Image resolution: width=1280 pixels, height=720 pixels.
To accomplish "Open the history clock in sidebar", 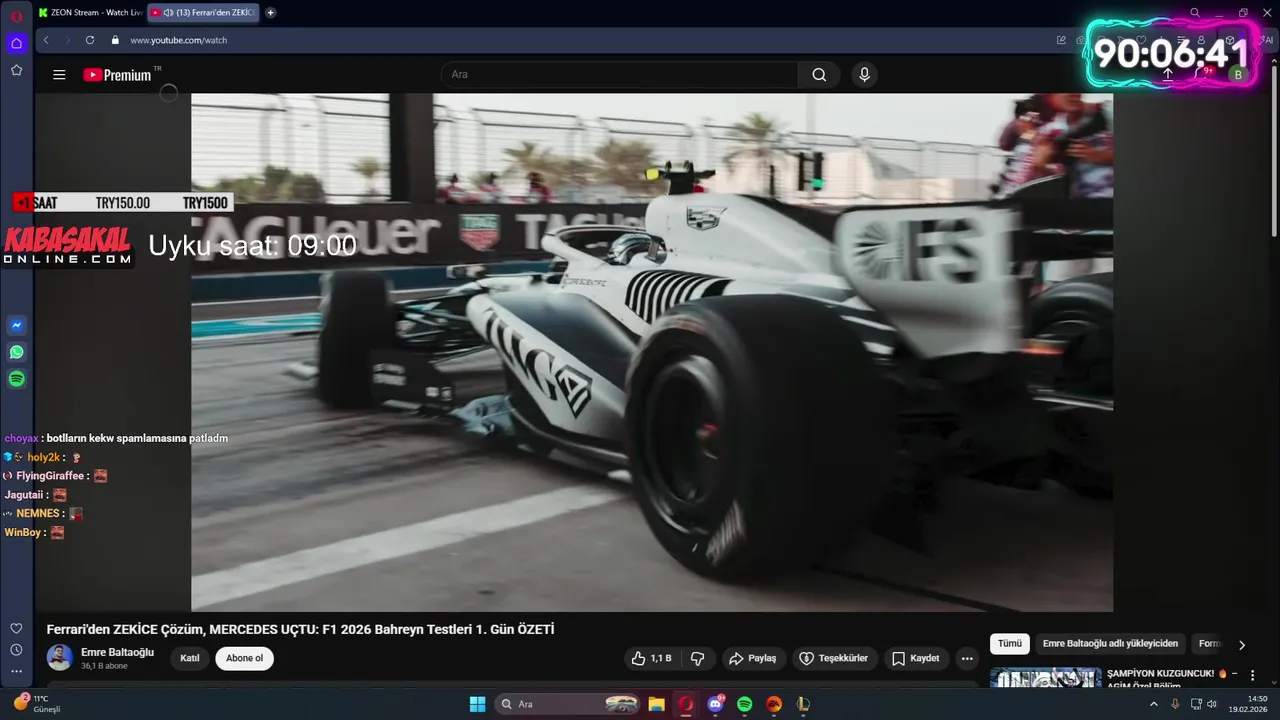I will 16,650.
